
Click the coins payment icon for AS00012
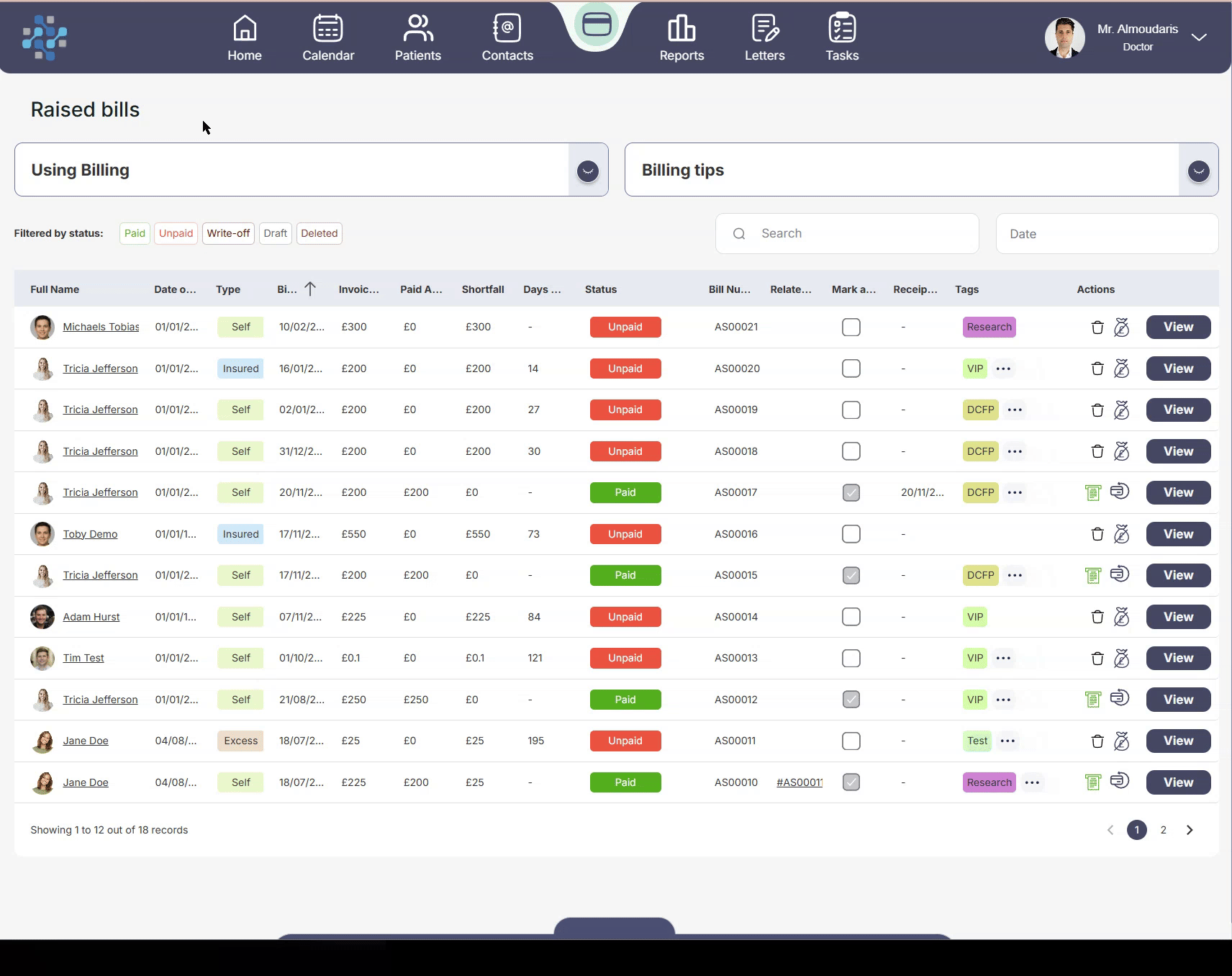pos(1120,698)
